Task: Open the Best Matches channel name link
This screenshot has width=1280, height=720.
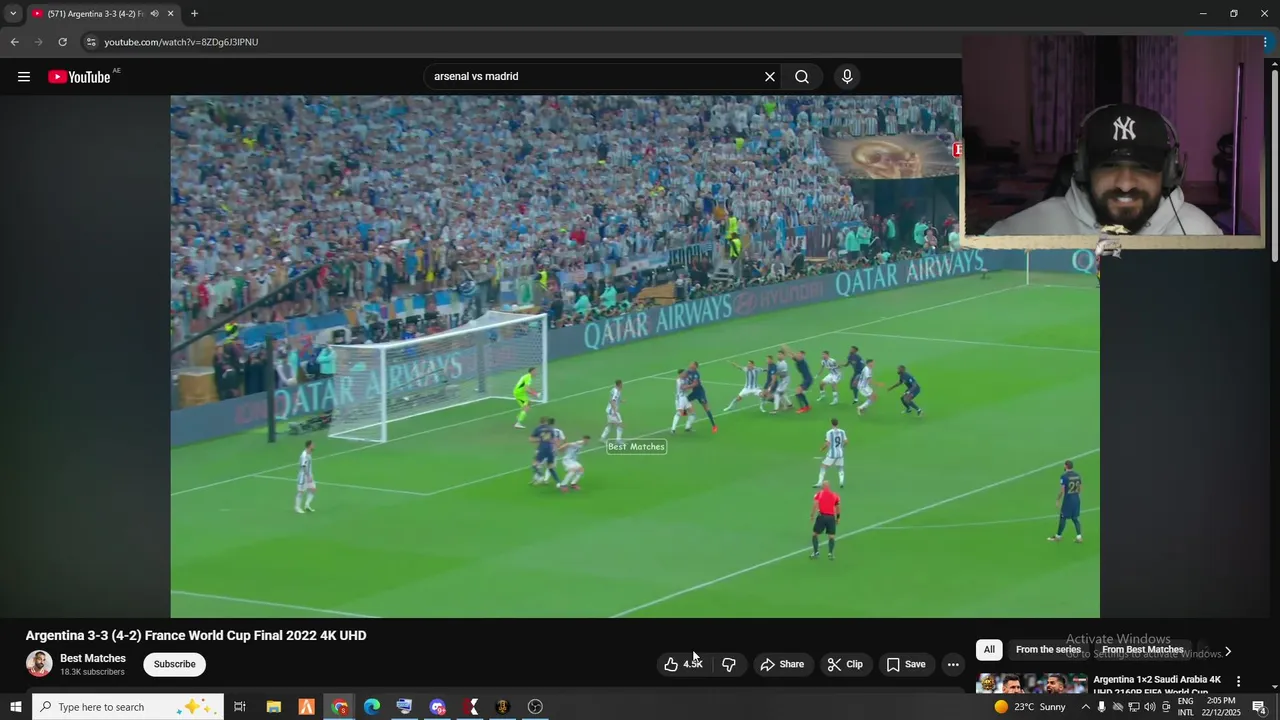Action: (93, 658)
